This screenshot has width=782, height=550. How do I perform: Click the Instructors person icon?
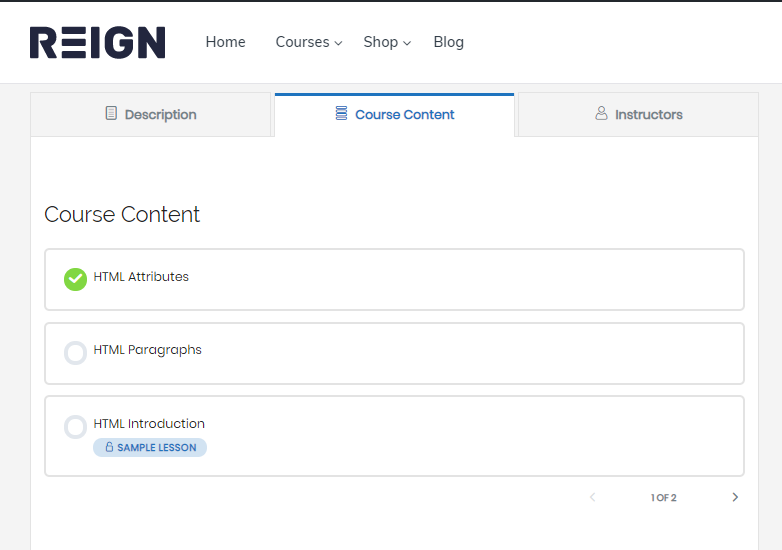(x=601, y=113)
